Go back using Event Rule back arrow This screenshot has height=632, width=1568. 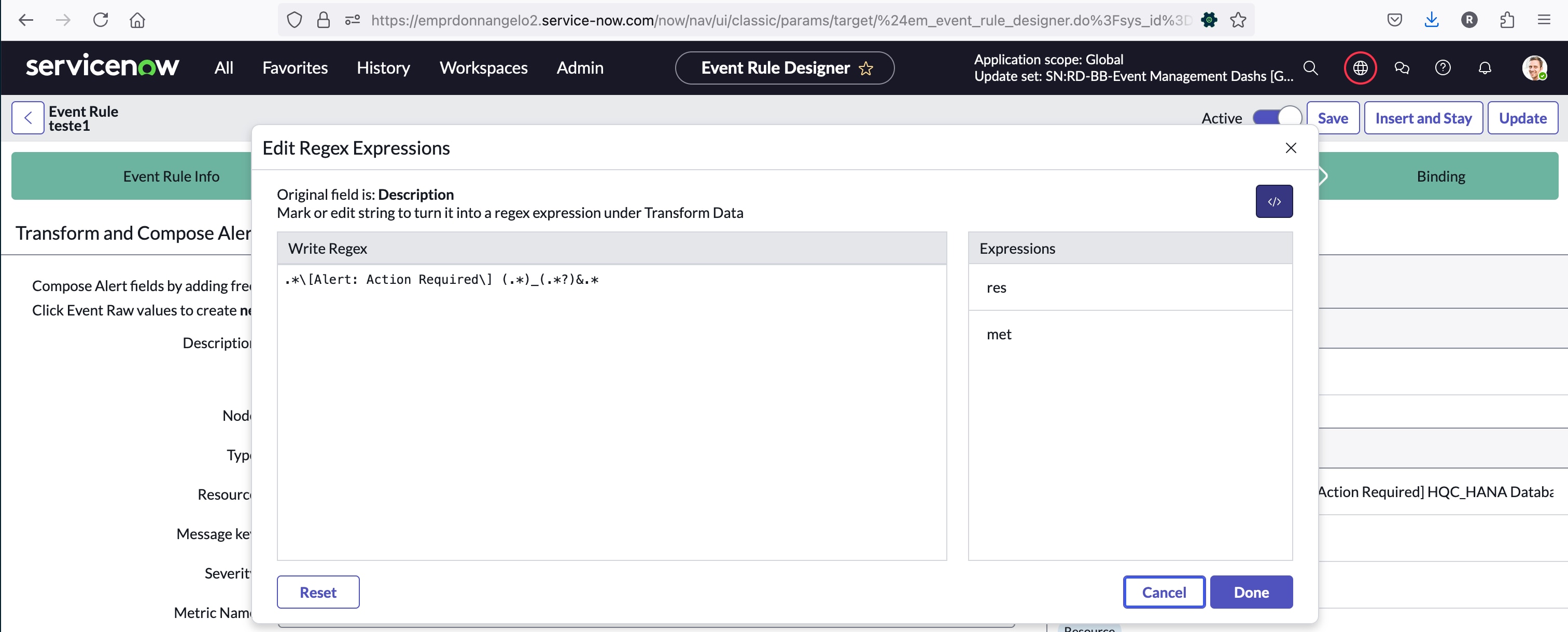click(x=28, y=118)
